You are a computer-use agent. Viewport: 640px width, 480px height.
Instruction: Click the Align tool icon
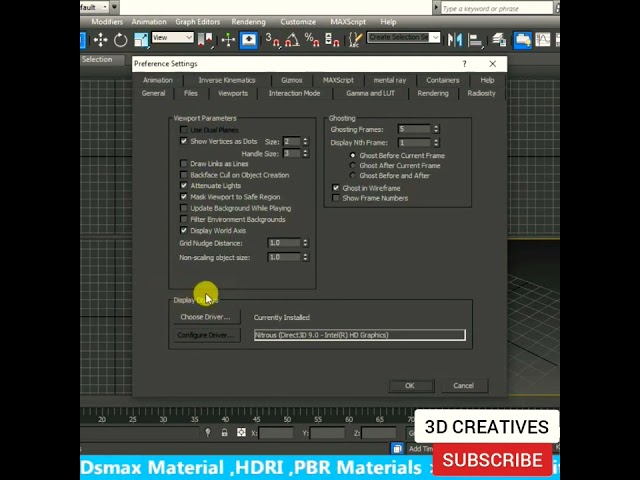tap(475, 40)
